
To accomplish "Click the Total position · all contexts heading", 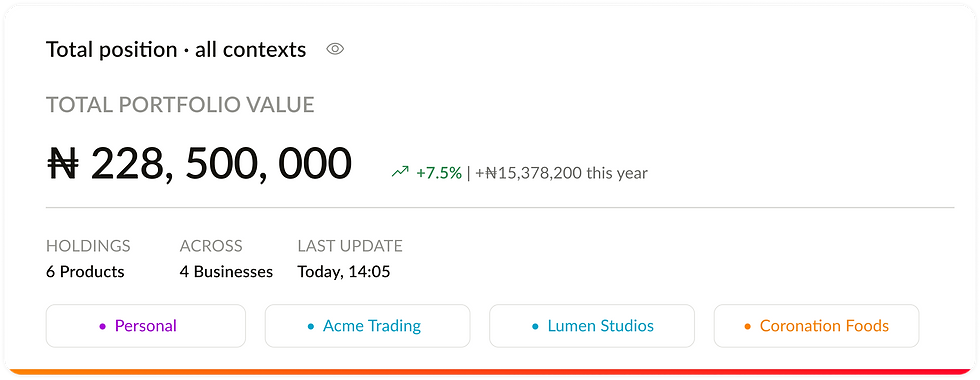I will click(176, 49).
